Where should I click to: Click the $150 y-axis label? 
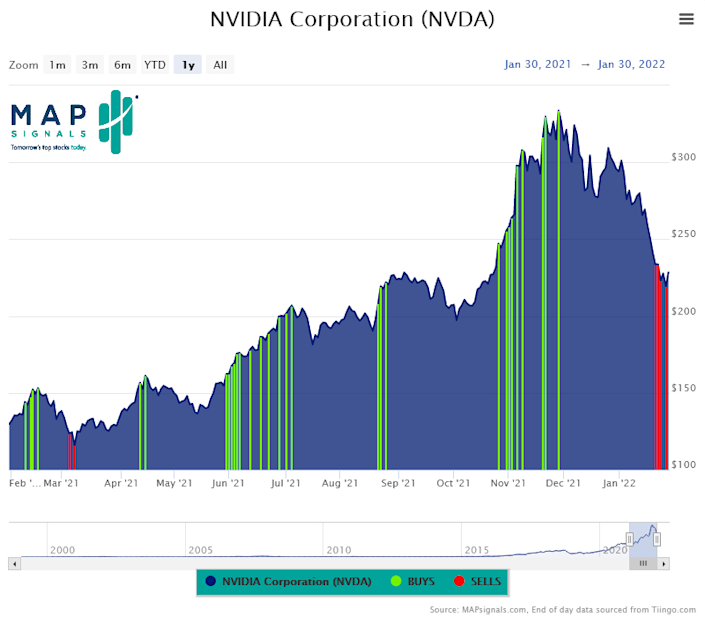point(683,388)
